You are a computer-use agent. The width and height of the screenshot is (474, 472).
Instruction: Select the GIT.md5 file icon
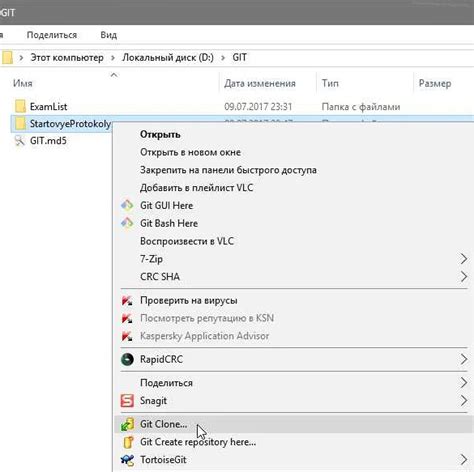(x=20, y=141)
